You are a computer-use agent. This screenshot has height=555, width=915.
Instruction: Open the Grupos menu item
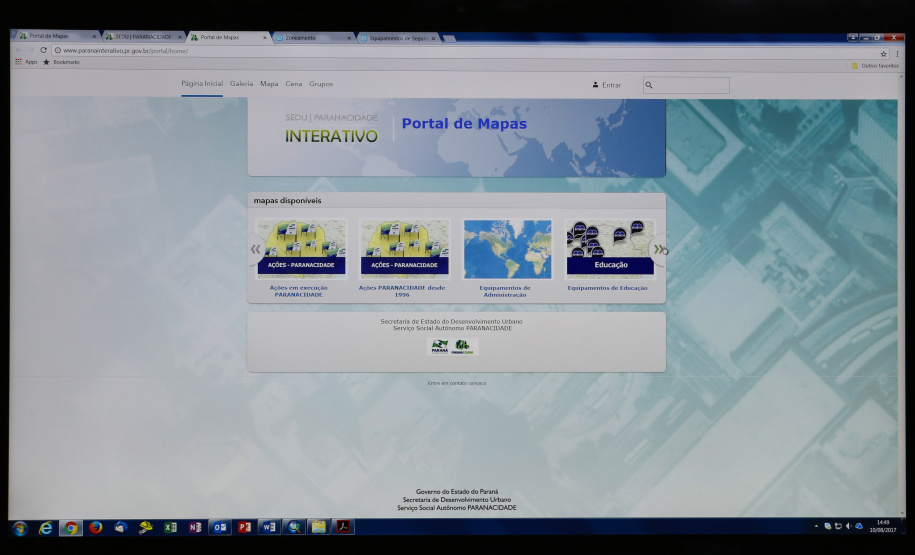[x=321, y=84]
